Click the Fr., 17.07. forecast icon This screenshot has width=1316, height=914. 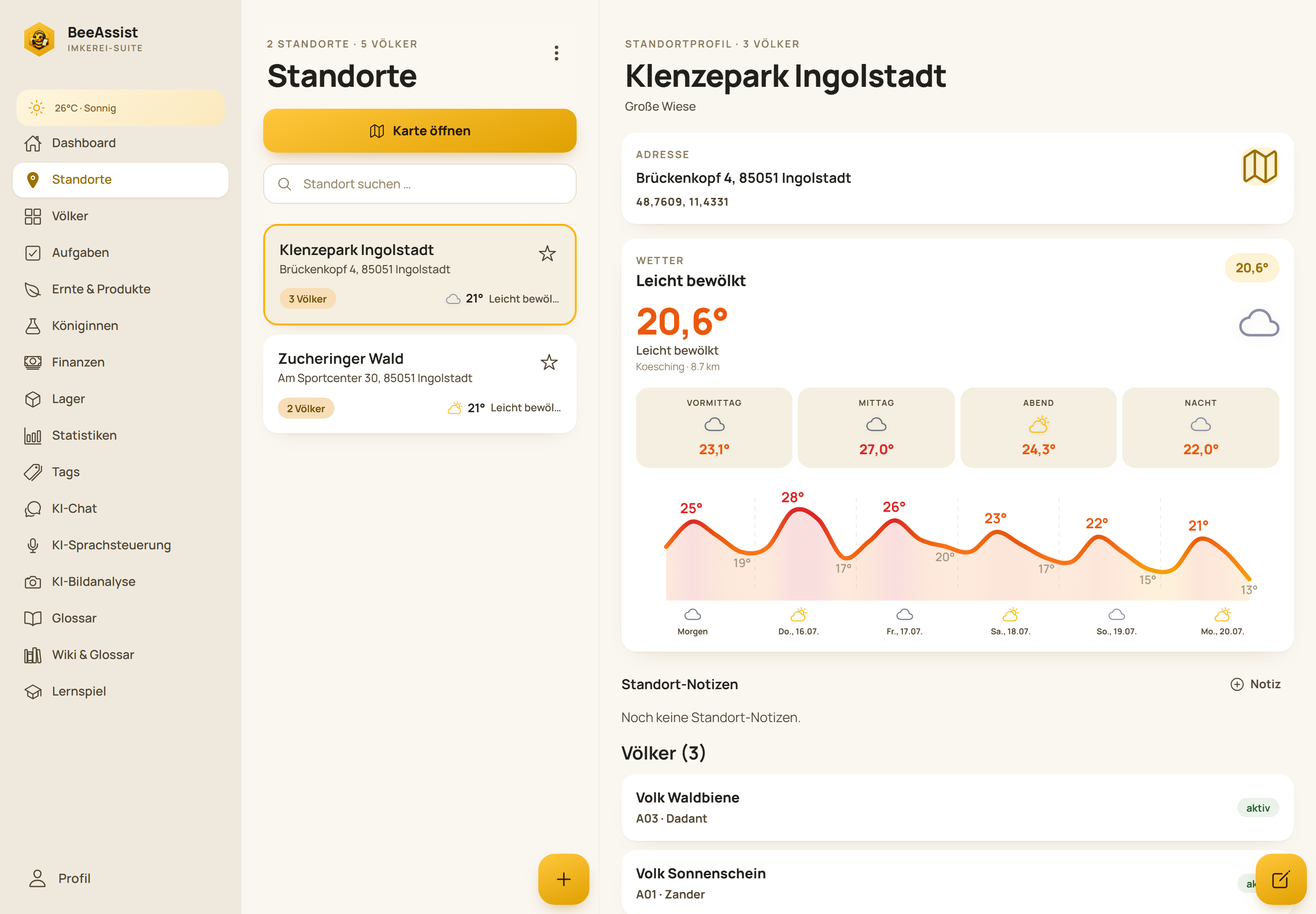904,615
